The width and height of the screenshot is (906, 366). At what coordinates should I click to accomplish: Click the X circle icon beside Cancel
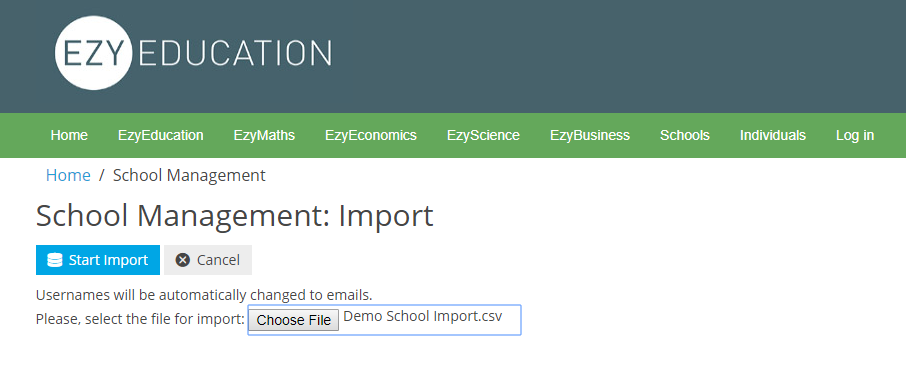pyautogui.click(x=183, y=260)
